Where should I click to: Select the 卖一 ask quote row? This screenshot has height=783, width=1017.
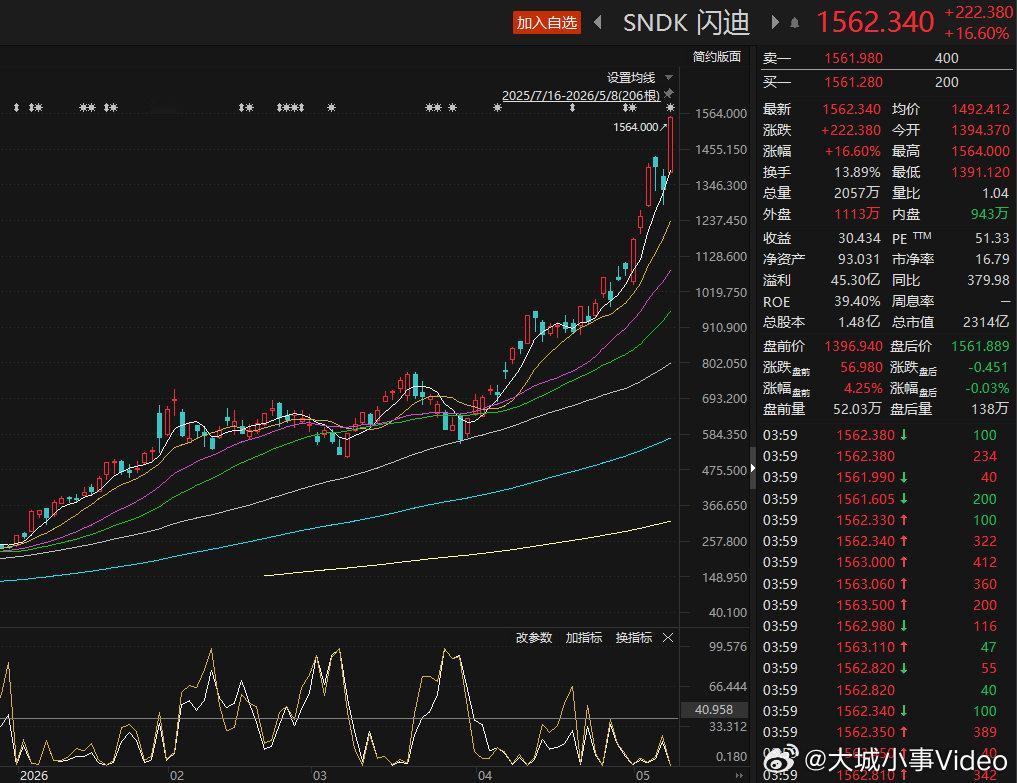click(x=887, y=58)
